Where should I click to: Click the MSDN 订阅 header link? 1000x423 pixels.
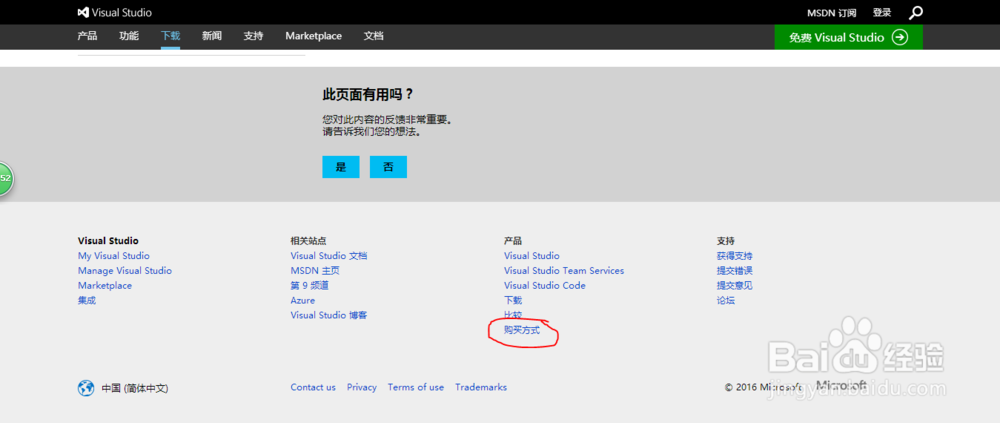(x=832, y=13)
